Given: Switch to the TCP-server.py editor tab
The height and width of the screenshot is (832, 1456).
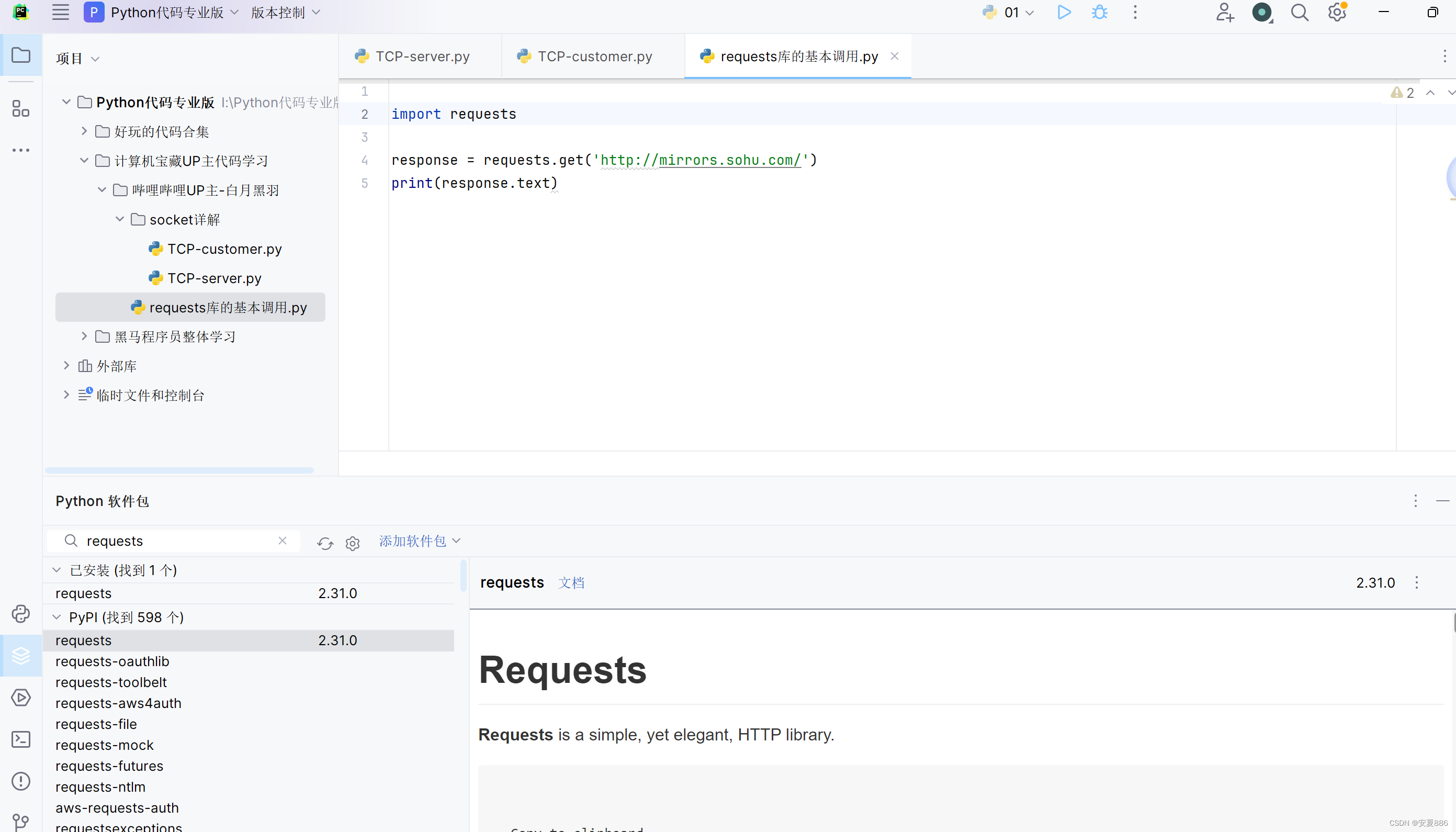Looking at the screenshot, I should [422, 57].
